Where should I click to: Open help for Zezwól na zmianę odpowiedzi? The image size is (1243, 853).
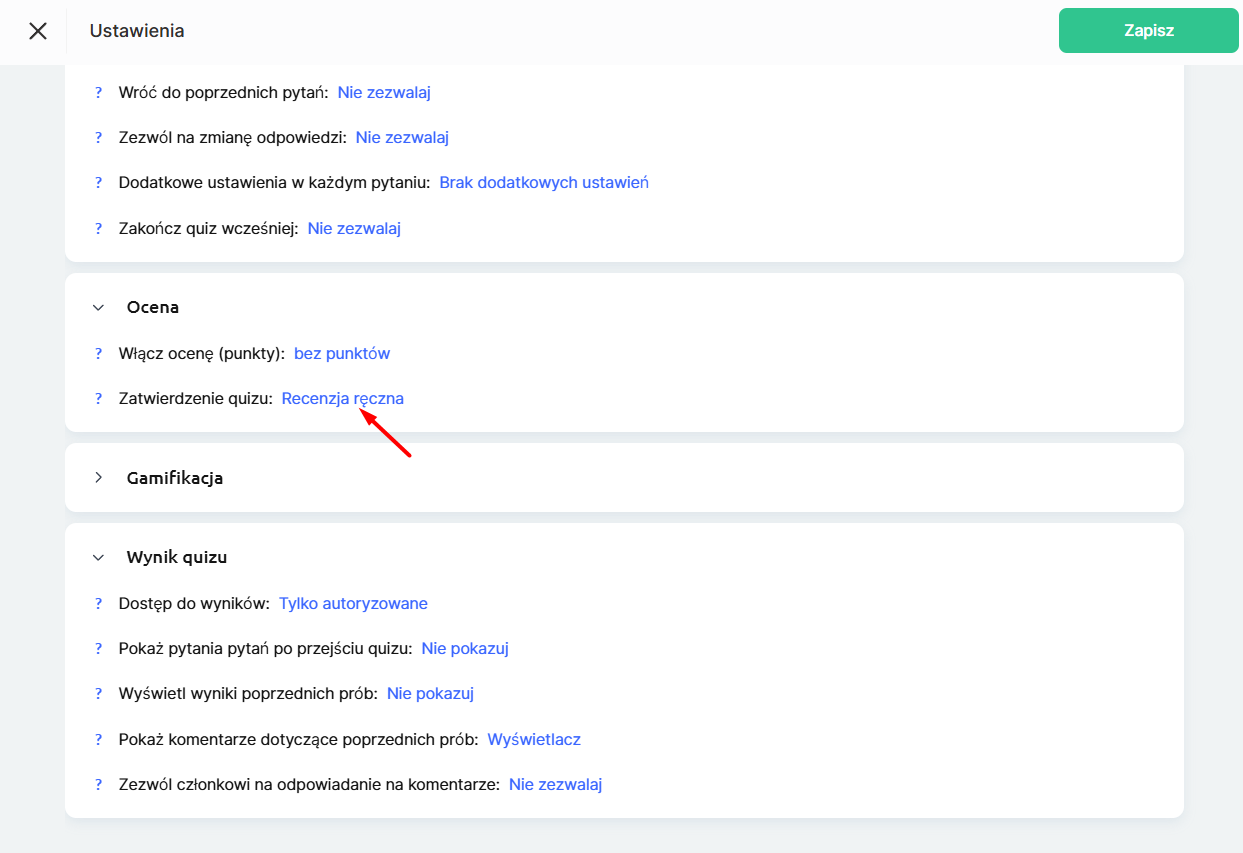[99, 137]
